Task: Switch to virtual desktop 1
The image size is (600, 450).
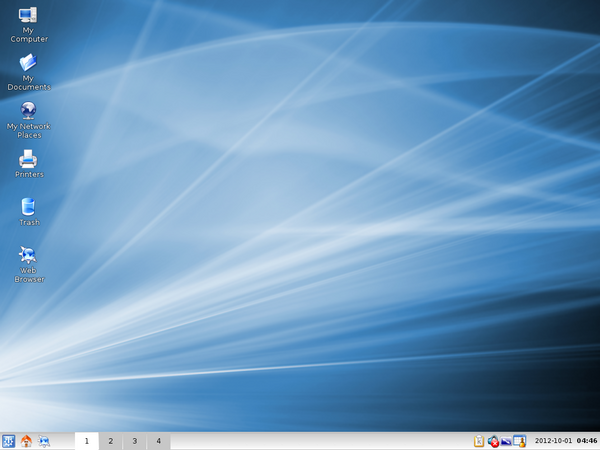Action: click(87, 441)
